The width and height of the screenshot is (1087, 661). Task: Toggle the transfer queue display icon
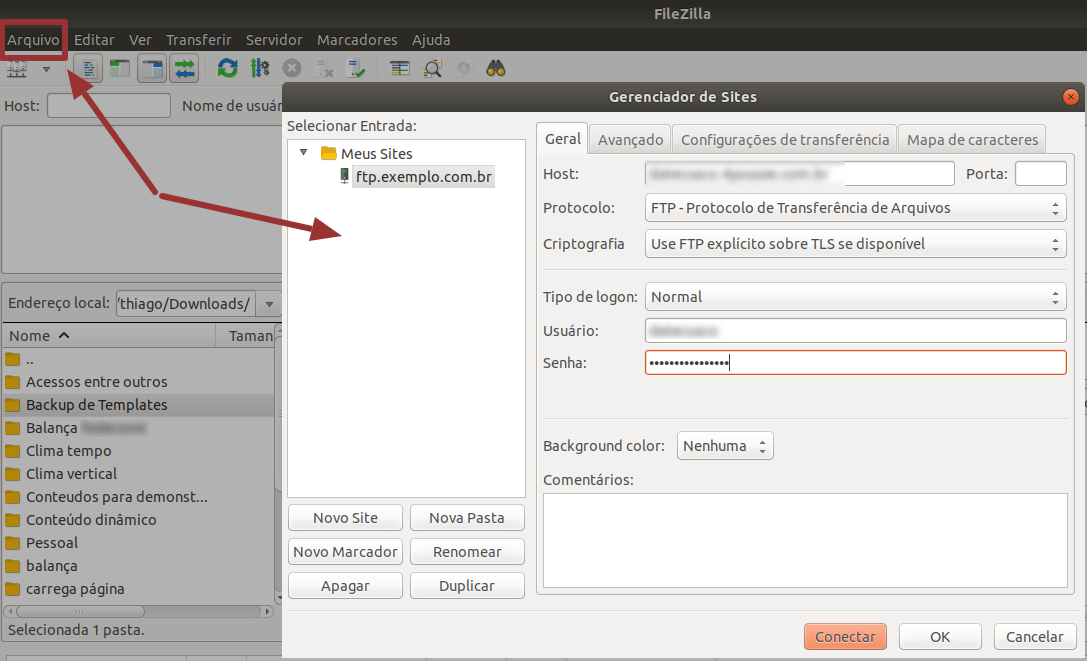(x=184, y=69)
